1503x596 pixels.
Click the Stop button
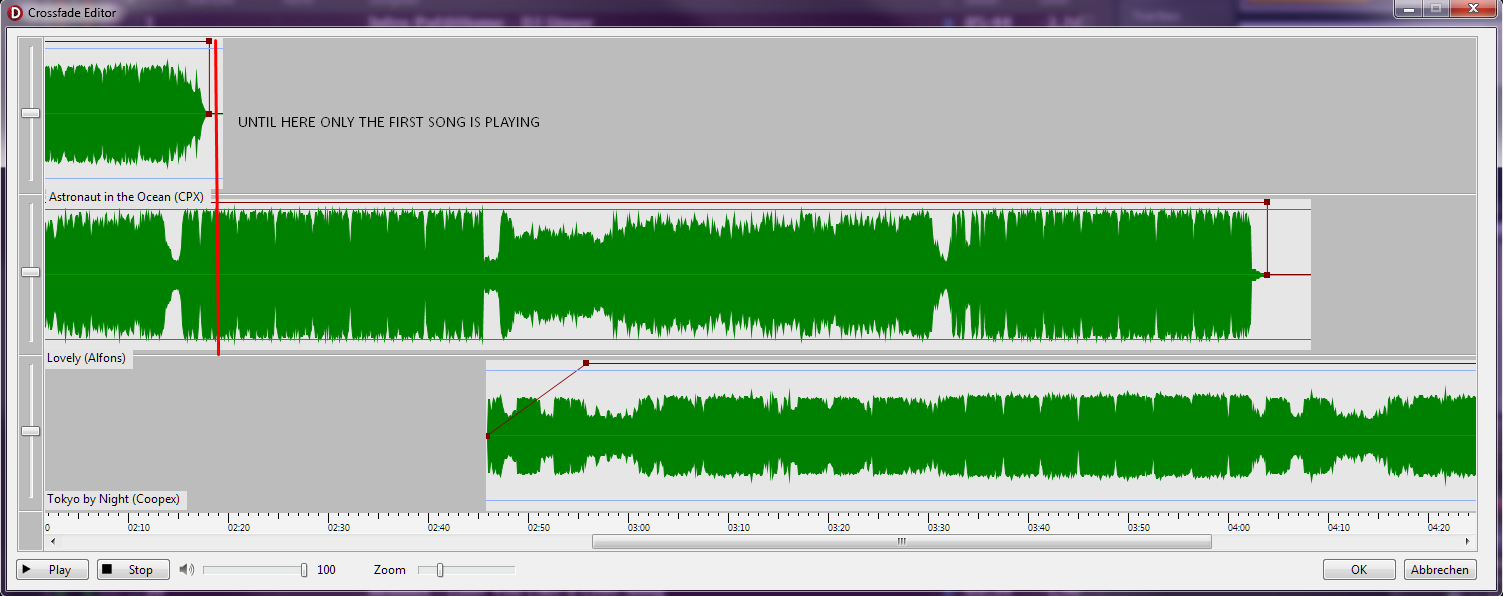(133, 570)
